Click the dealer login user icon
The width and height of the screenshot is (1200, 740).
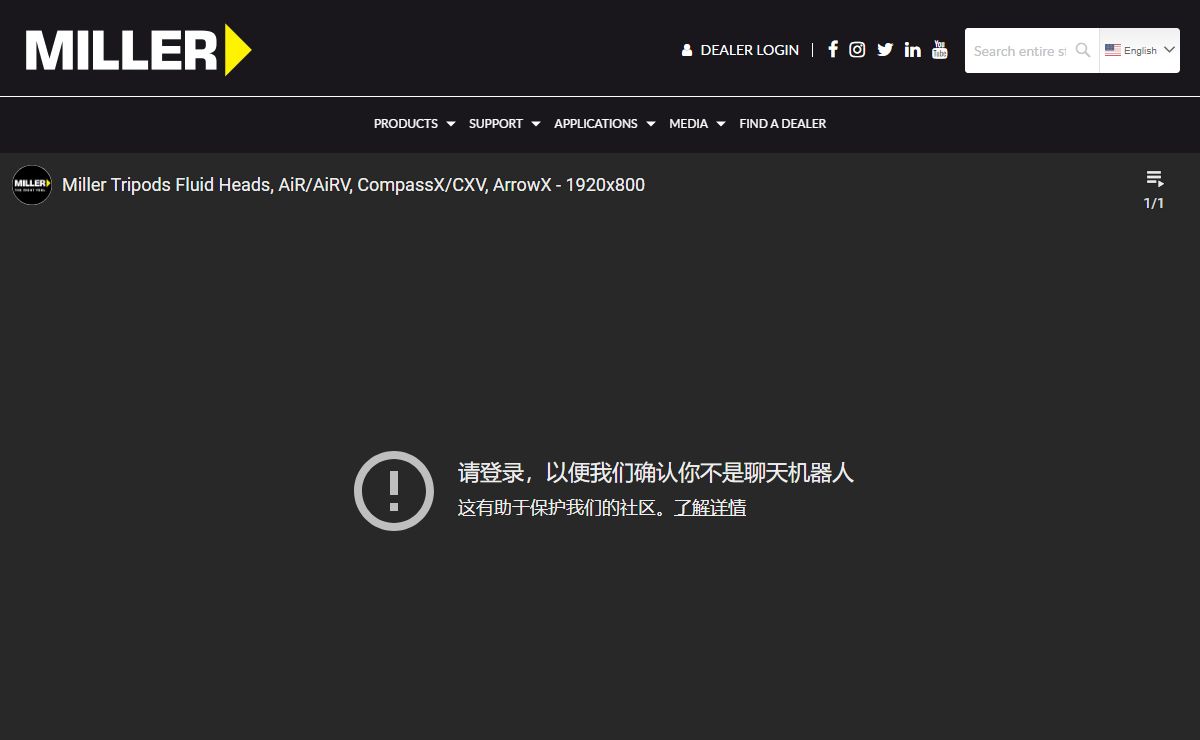point(687,50)
